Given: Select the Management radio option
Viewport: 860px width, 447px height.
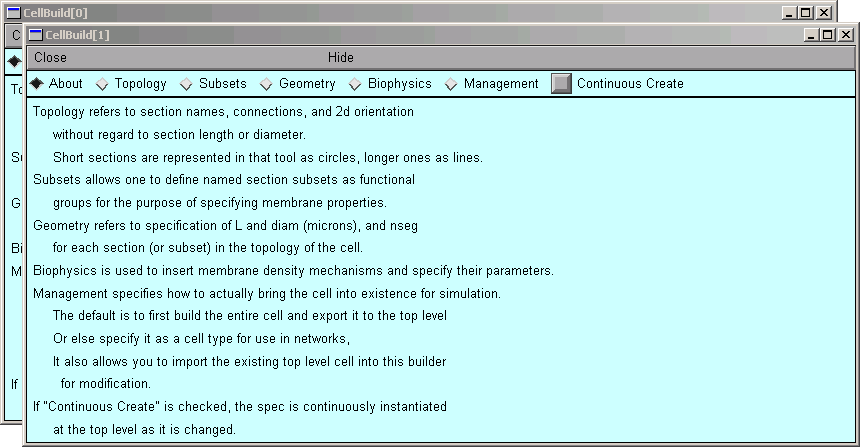Looking at the screenshot, I should [x=452, y=84].
